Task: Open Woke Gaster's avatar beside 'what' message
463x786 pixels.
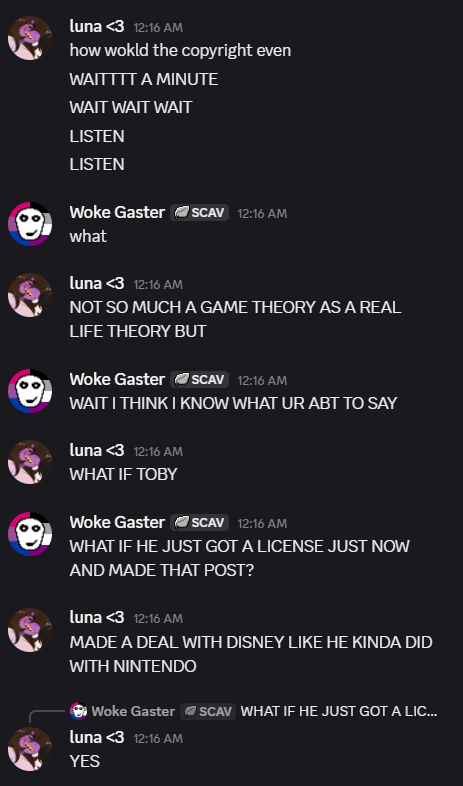Action: pos(30,224)
